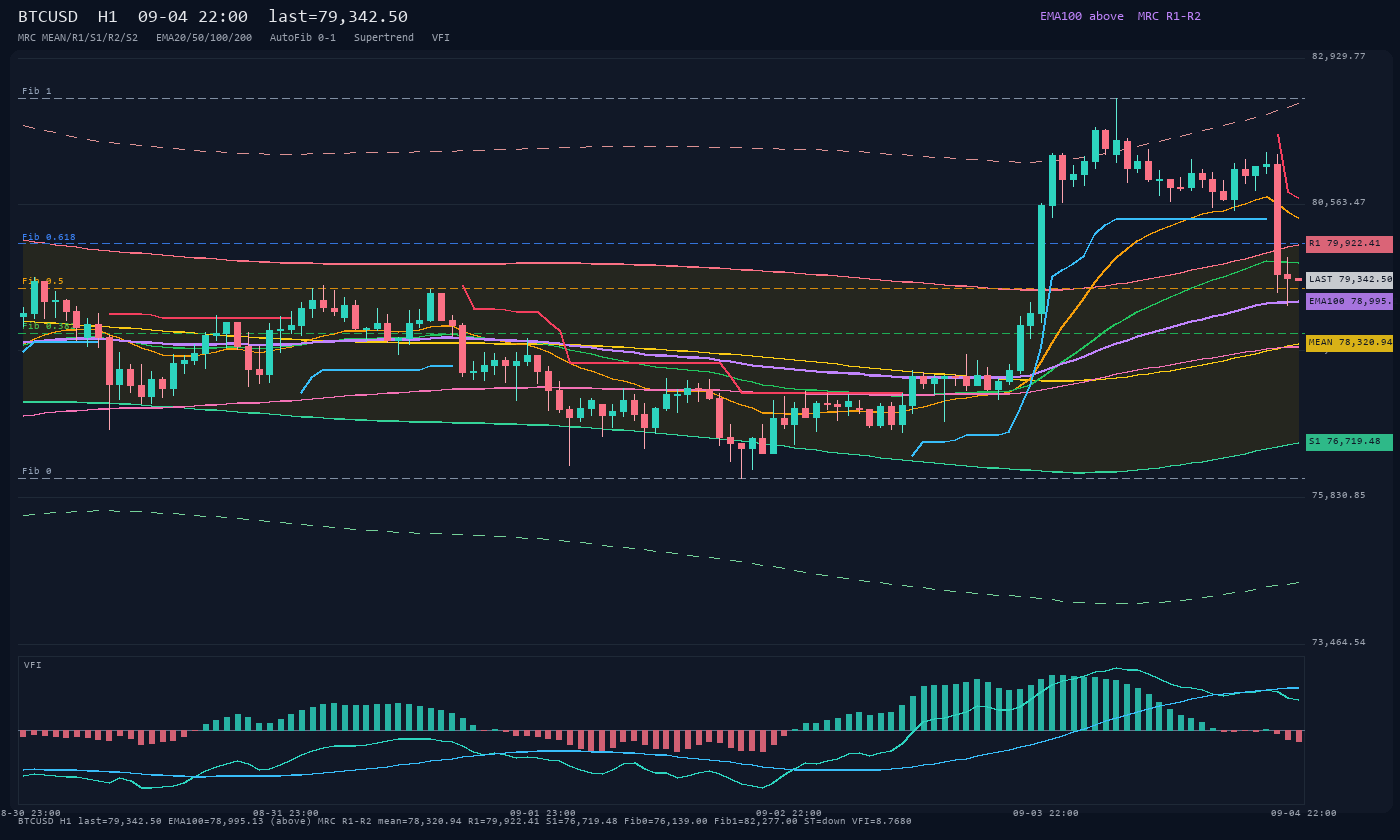Image resolution: width=1400 pixels, height=840 pixels.
Task: Click the 'Fib 0' level label
Action: click(37, 471)
